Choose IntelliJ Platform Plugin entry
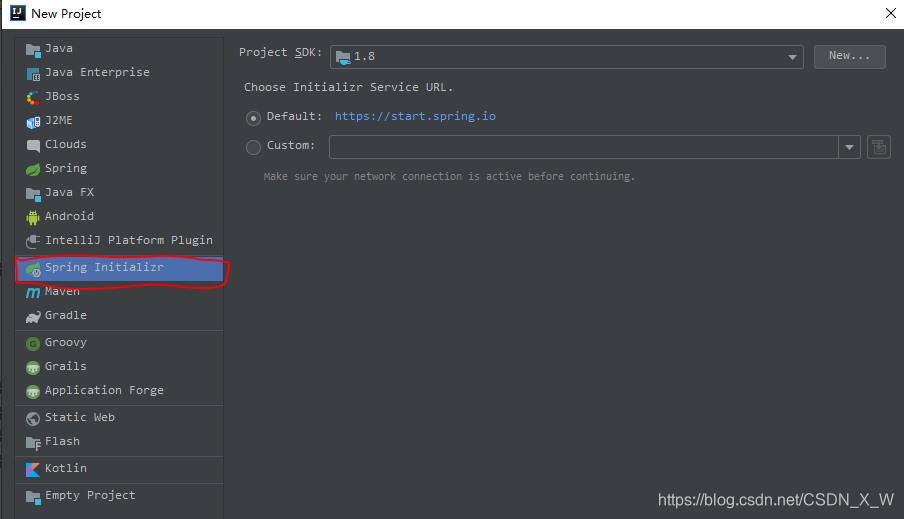This screenshot has height=519, width=904. pyautogui.click(x=119, y=240)
